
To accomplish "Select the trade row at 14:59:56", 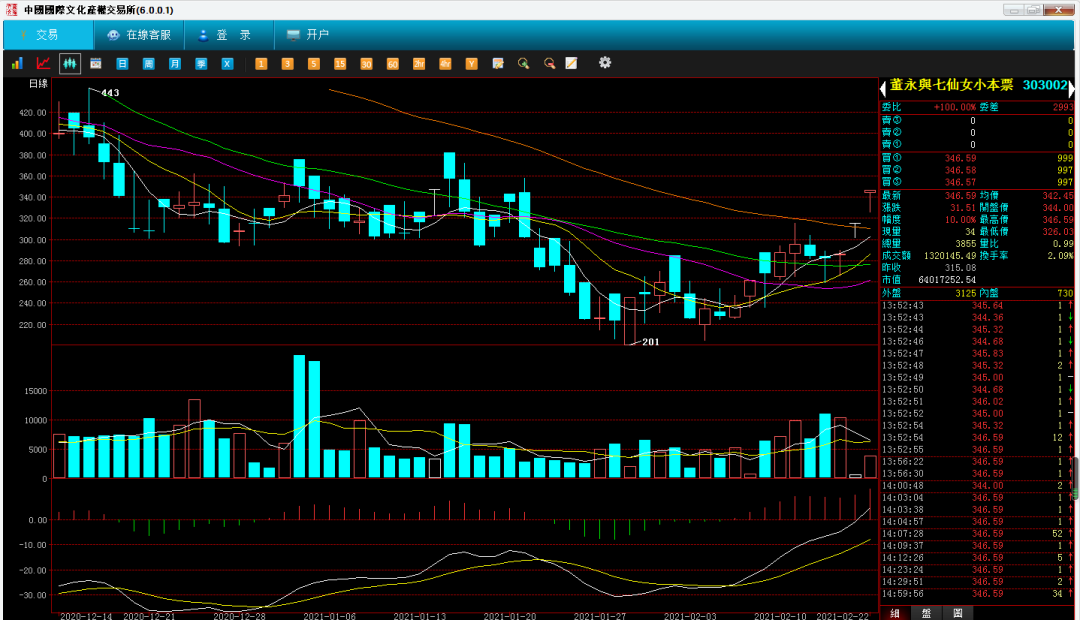I will pyautogui.click(x=977, y=593).
